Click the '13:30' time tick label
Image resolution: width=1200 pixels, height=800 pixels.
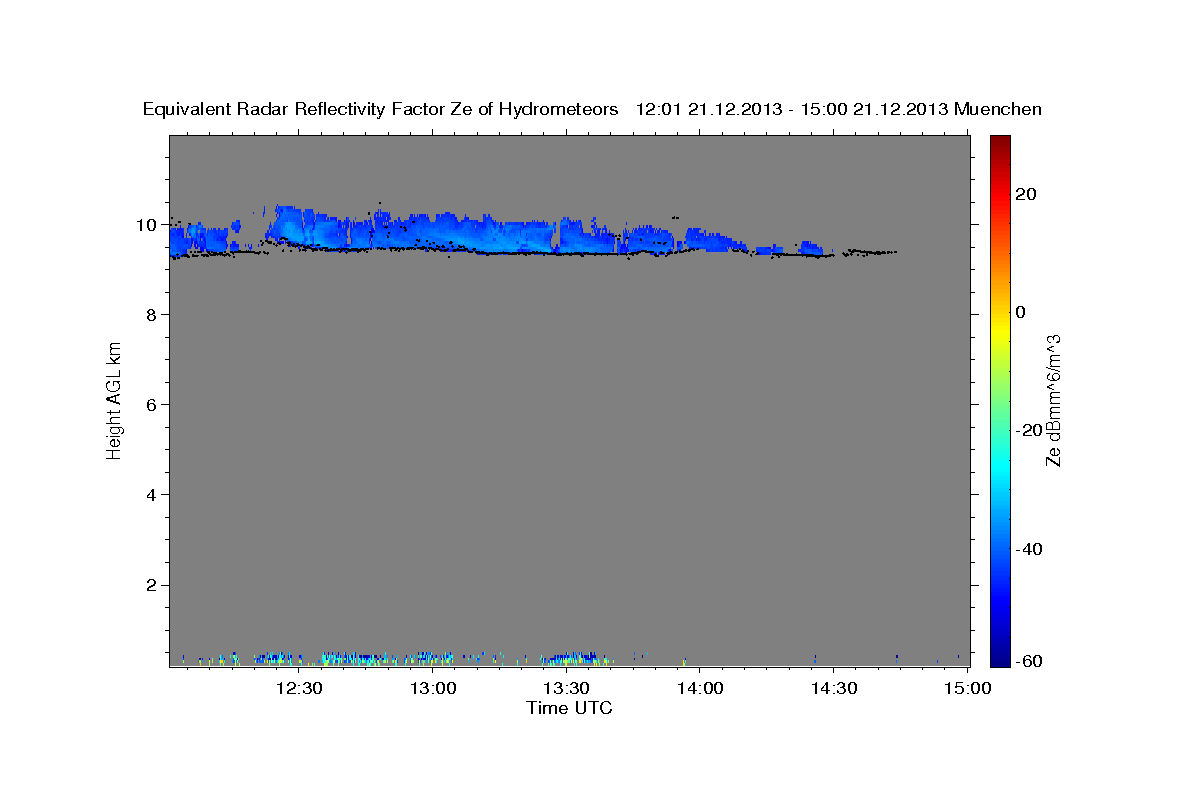tap(566, 688)
